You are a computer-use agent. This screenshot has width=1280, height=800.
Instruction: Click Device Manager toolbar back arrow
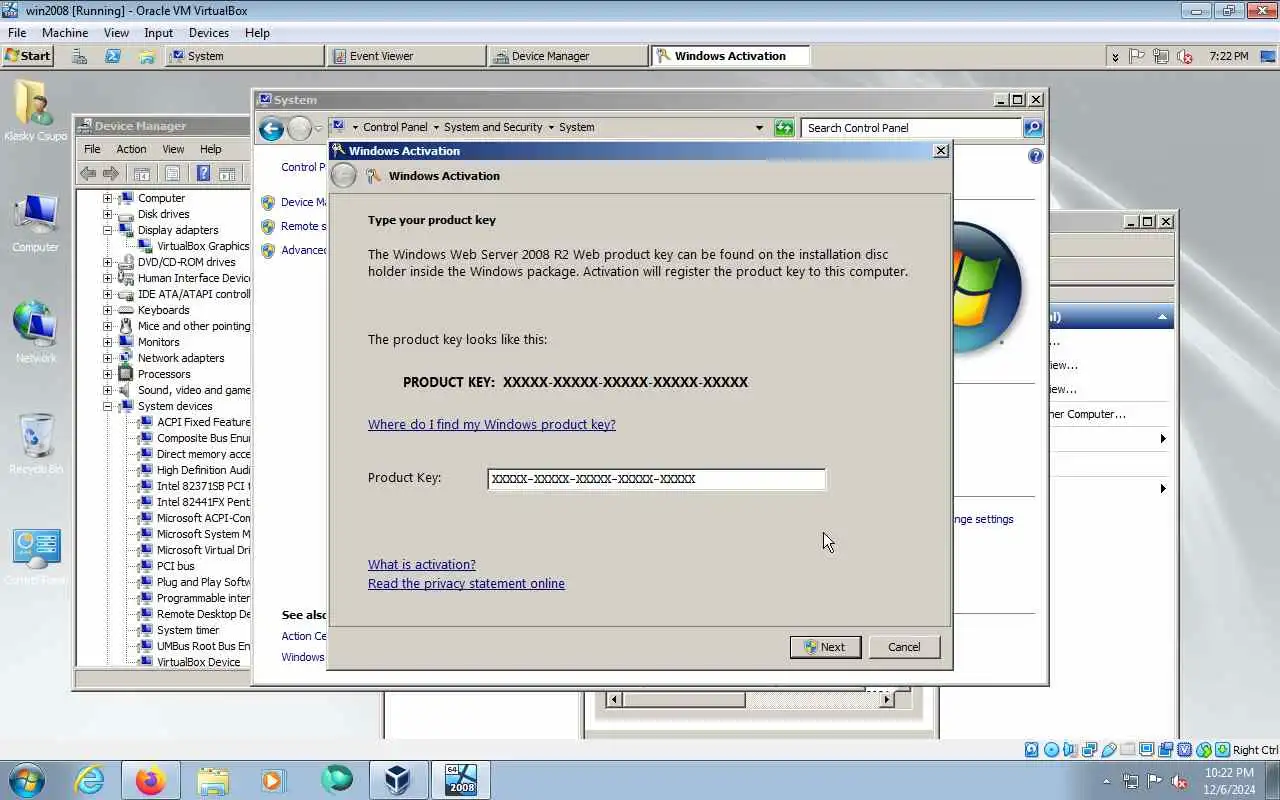(88, 173)
